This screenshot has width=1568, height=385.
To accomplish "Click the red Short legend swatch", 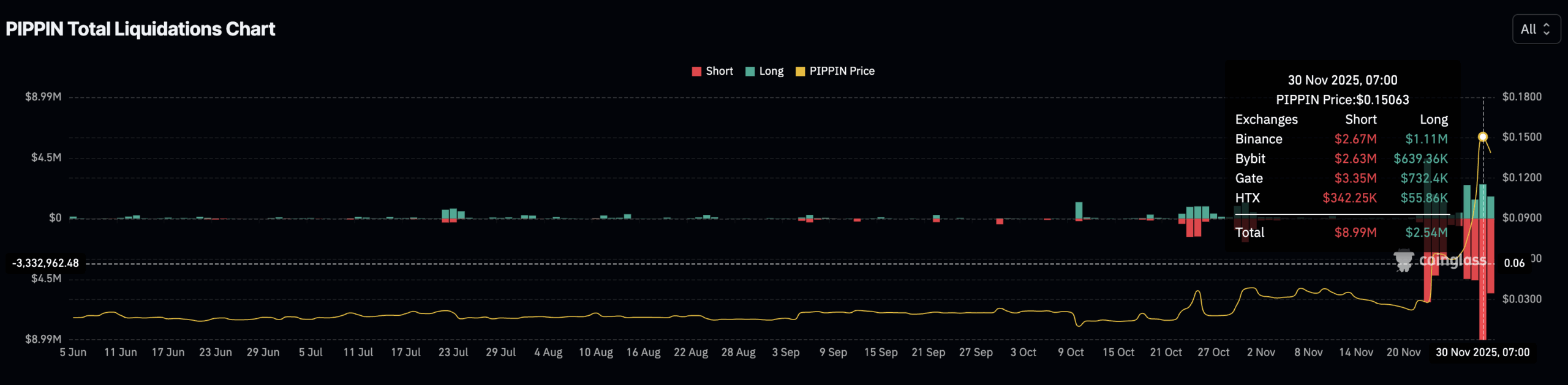I will pyautogui.click(x=696, y=72).
